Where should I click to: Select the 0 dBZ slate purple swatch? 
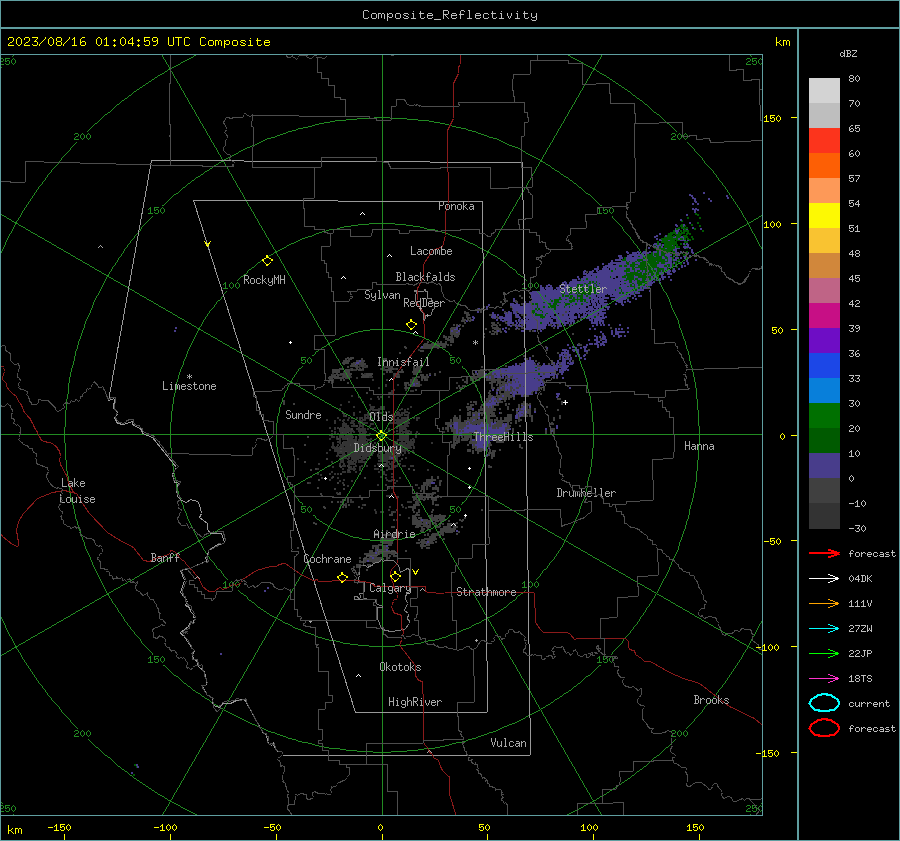[824, 466]
